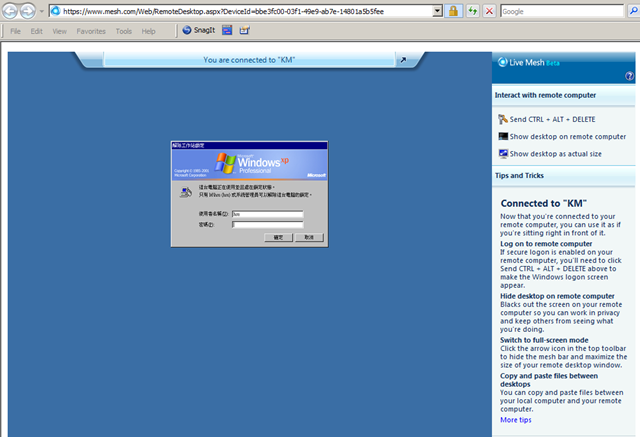Open the Favorites menu

(91, 31)
